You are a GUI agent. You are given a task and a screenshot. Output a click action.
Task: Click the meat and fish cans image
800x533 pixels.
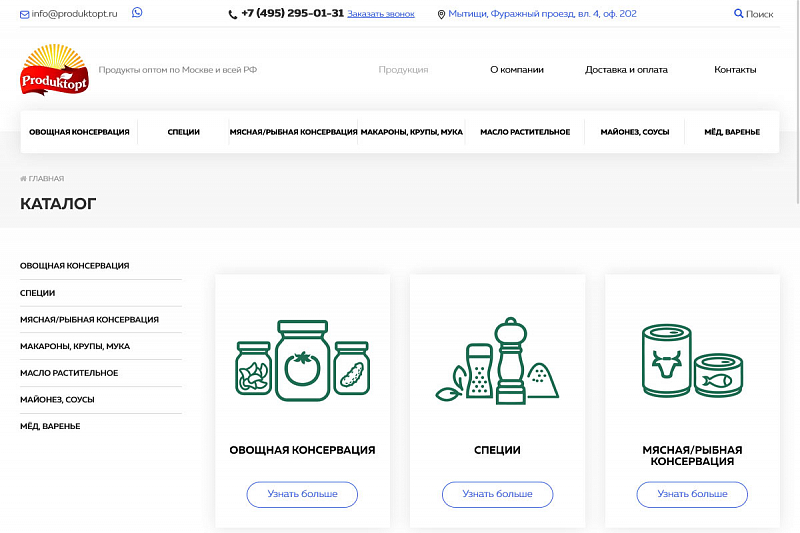click(692, 361)
